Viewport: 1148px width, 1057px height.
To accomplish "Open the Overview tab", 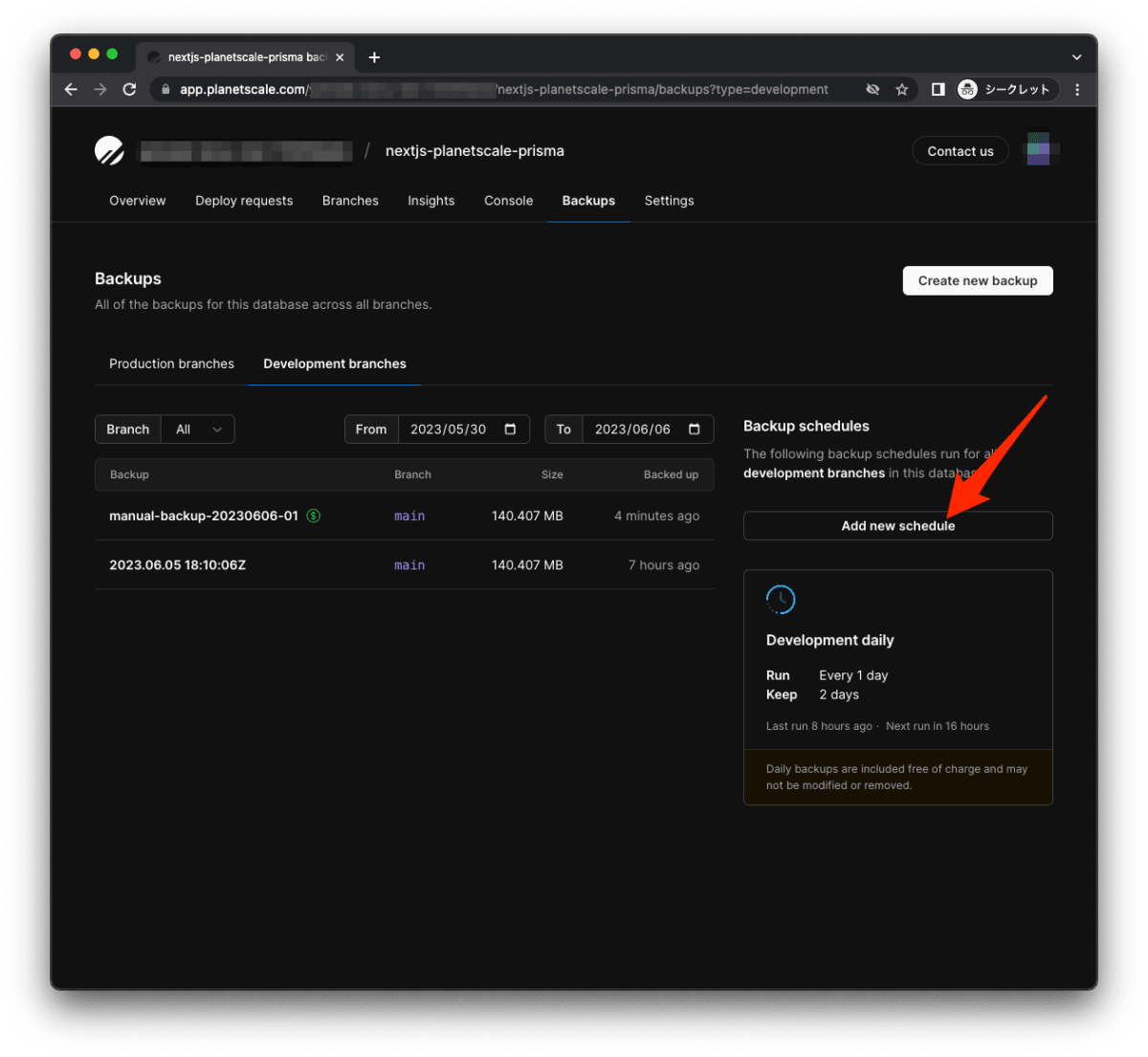I will pyautogui.click(x=138, y=201).
